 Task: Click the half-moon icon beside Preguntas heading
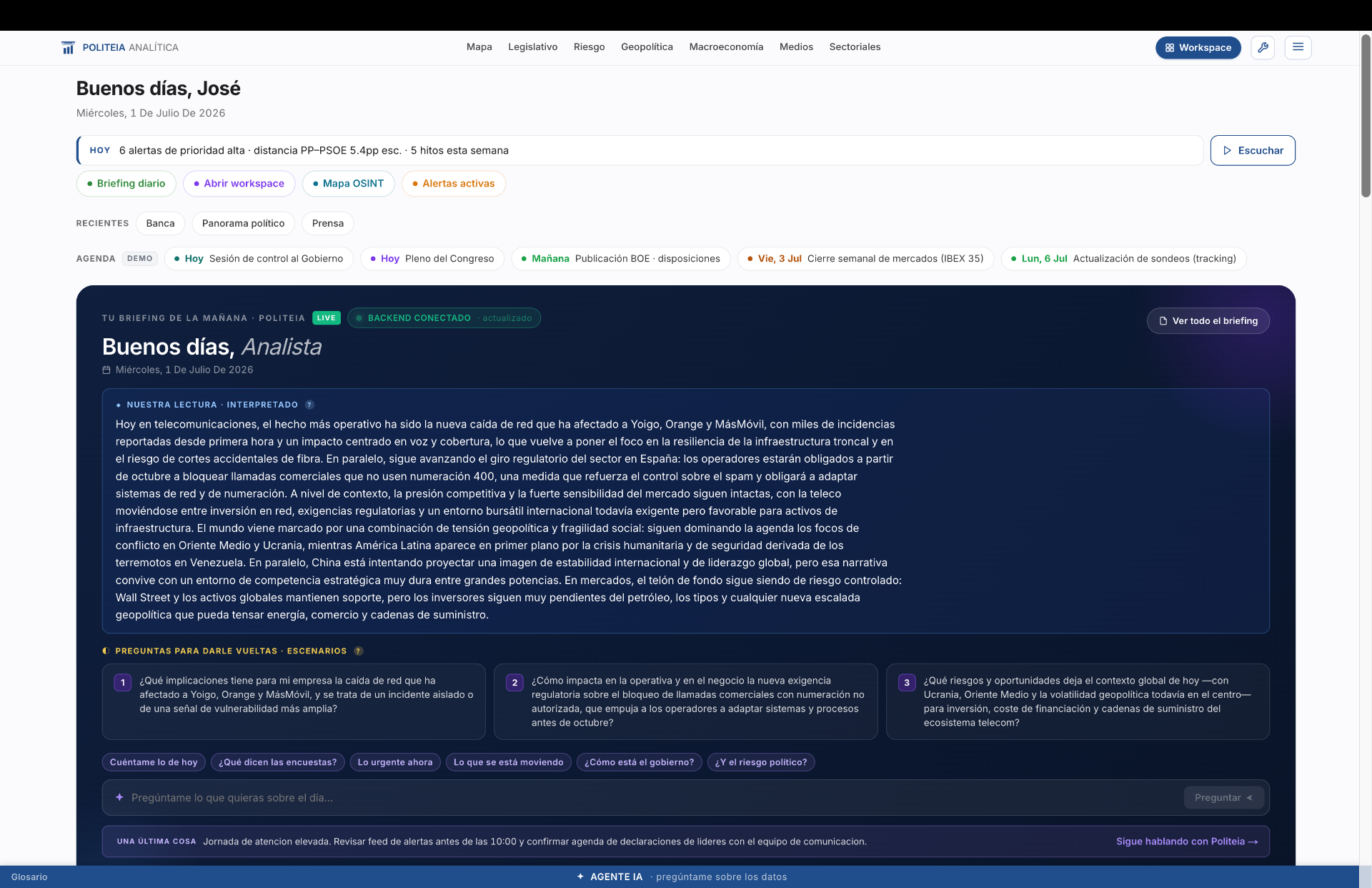point(106,651)
